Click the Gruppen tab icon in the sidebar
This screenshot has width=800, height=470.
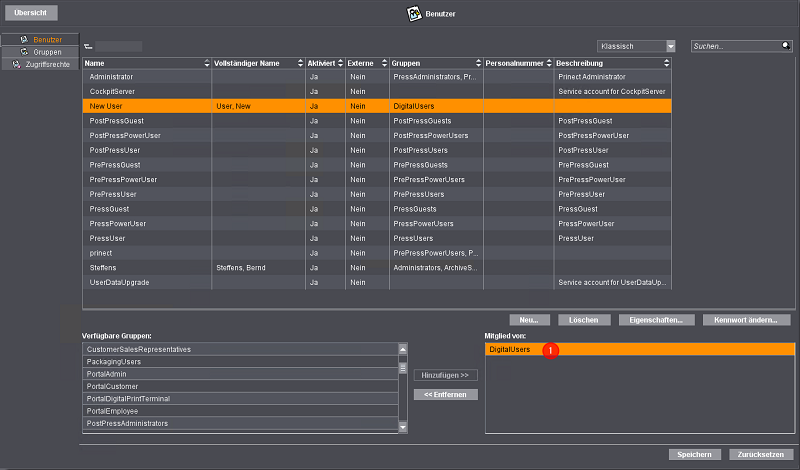[25, 51]
